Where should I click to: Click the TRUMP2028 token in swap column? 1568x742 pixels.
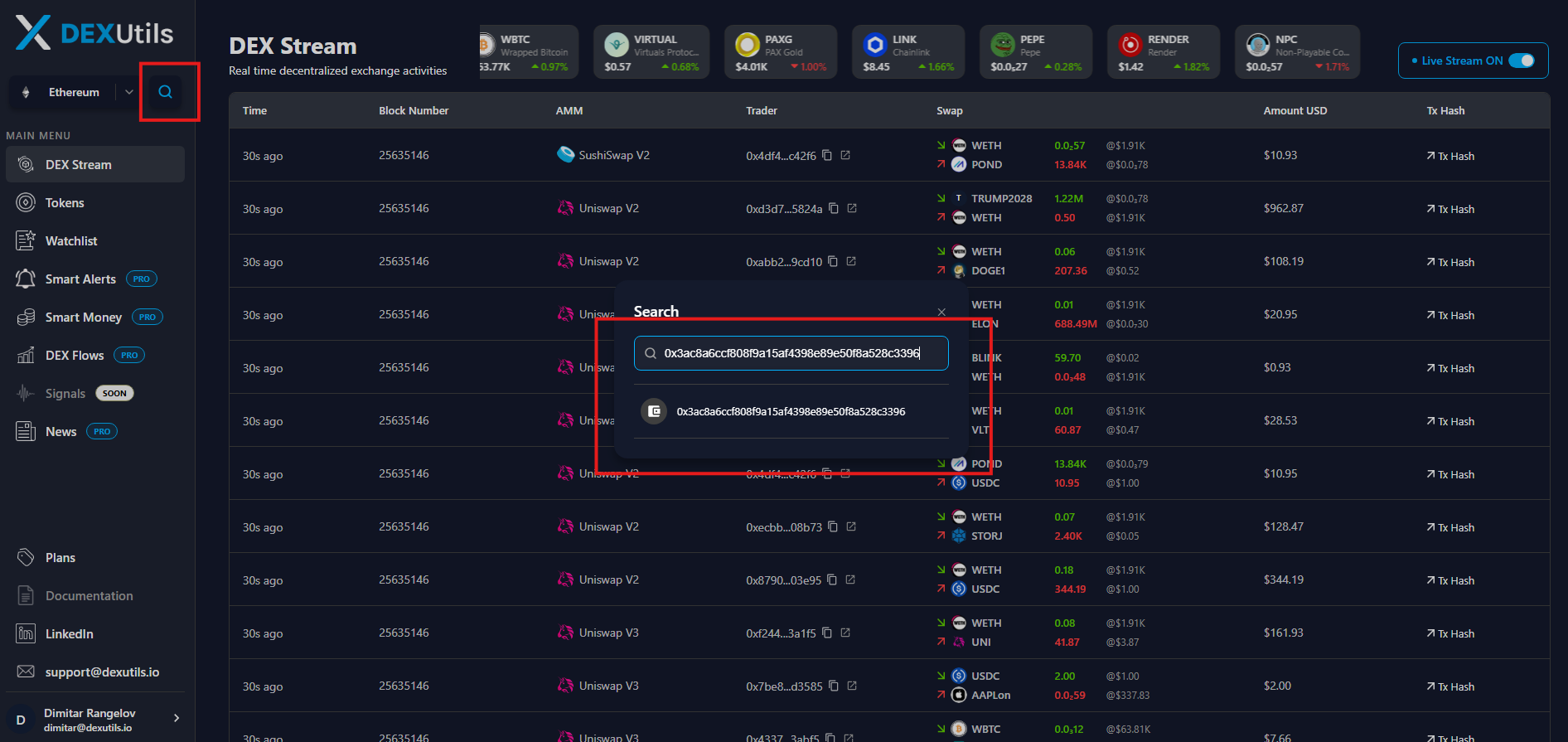point(1001,199)
